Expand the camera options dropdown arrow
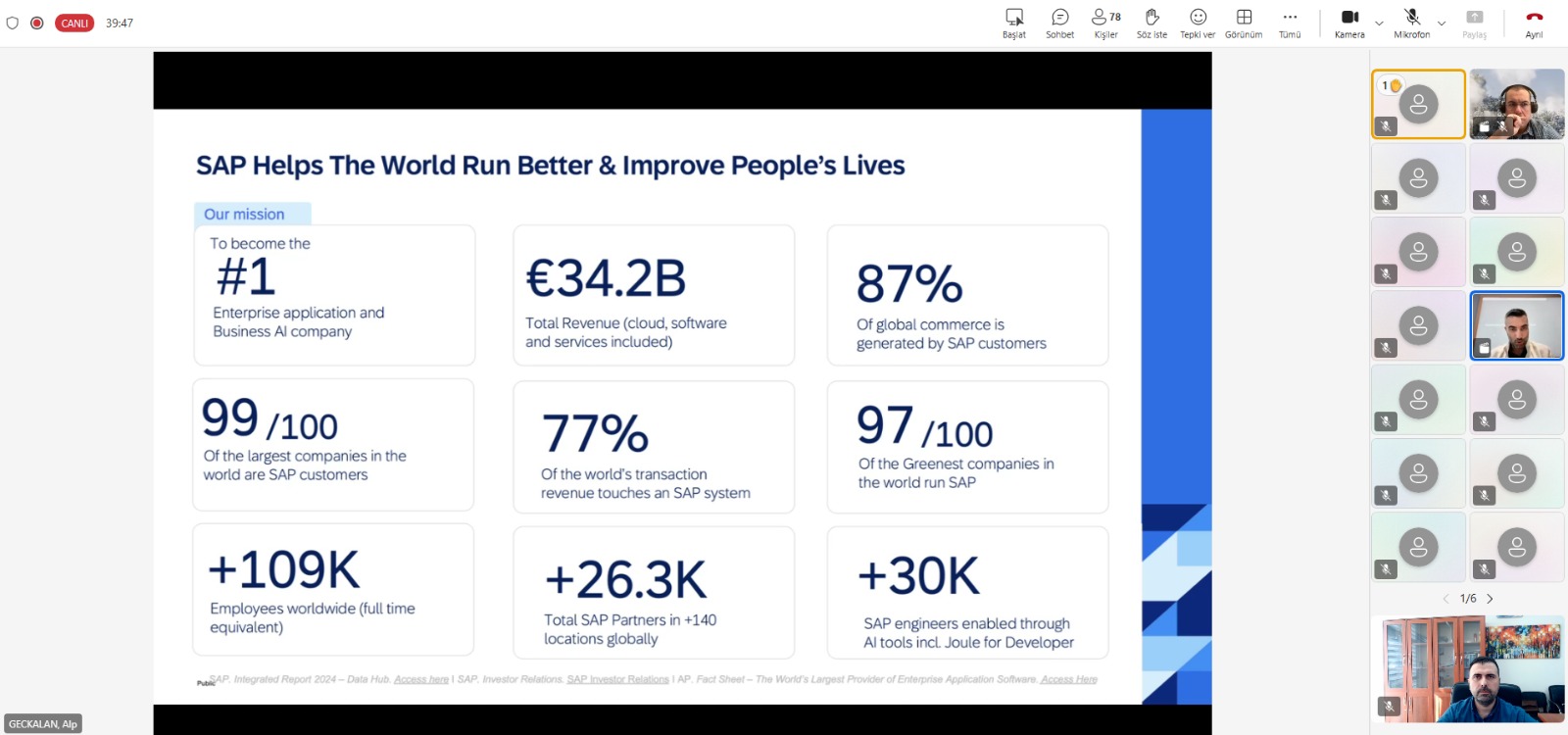The width and height of the screenshot is (1568, 735). pos(1379,23)
